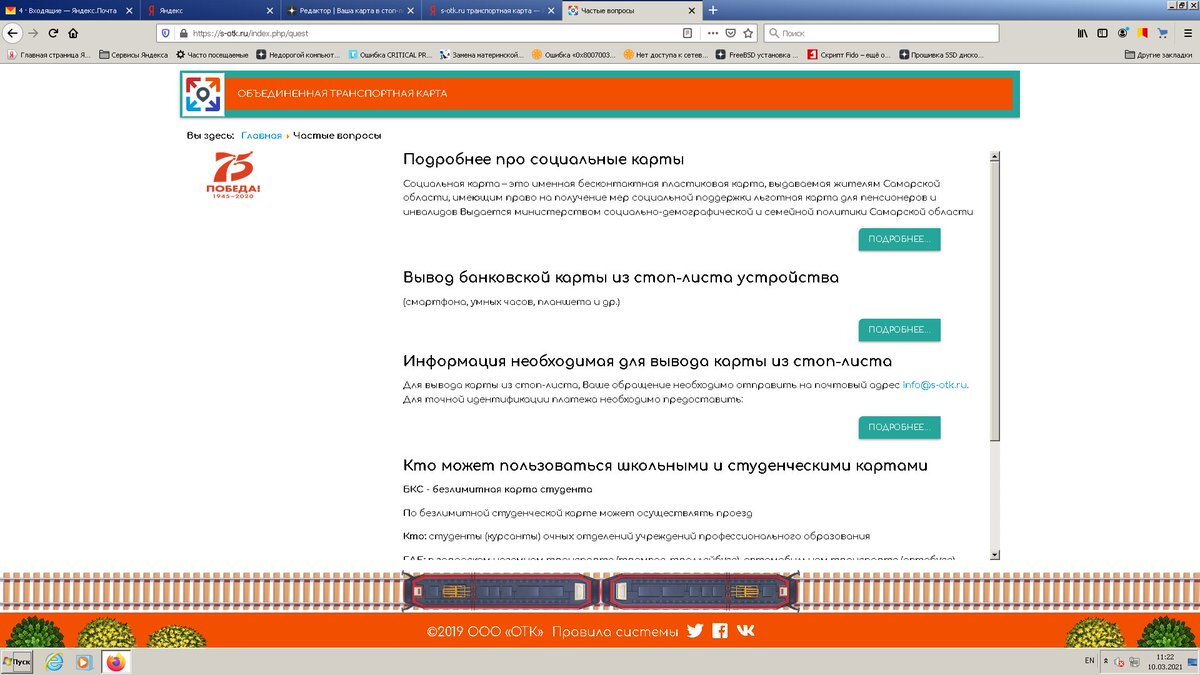The width and height of the screenshot is (1200, 675).
Task: Click content scrollbar down arrow
Action: click(x=994, y=554)
